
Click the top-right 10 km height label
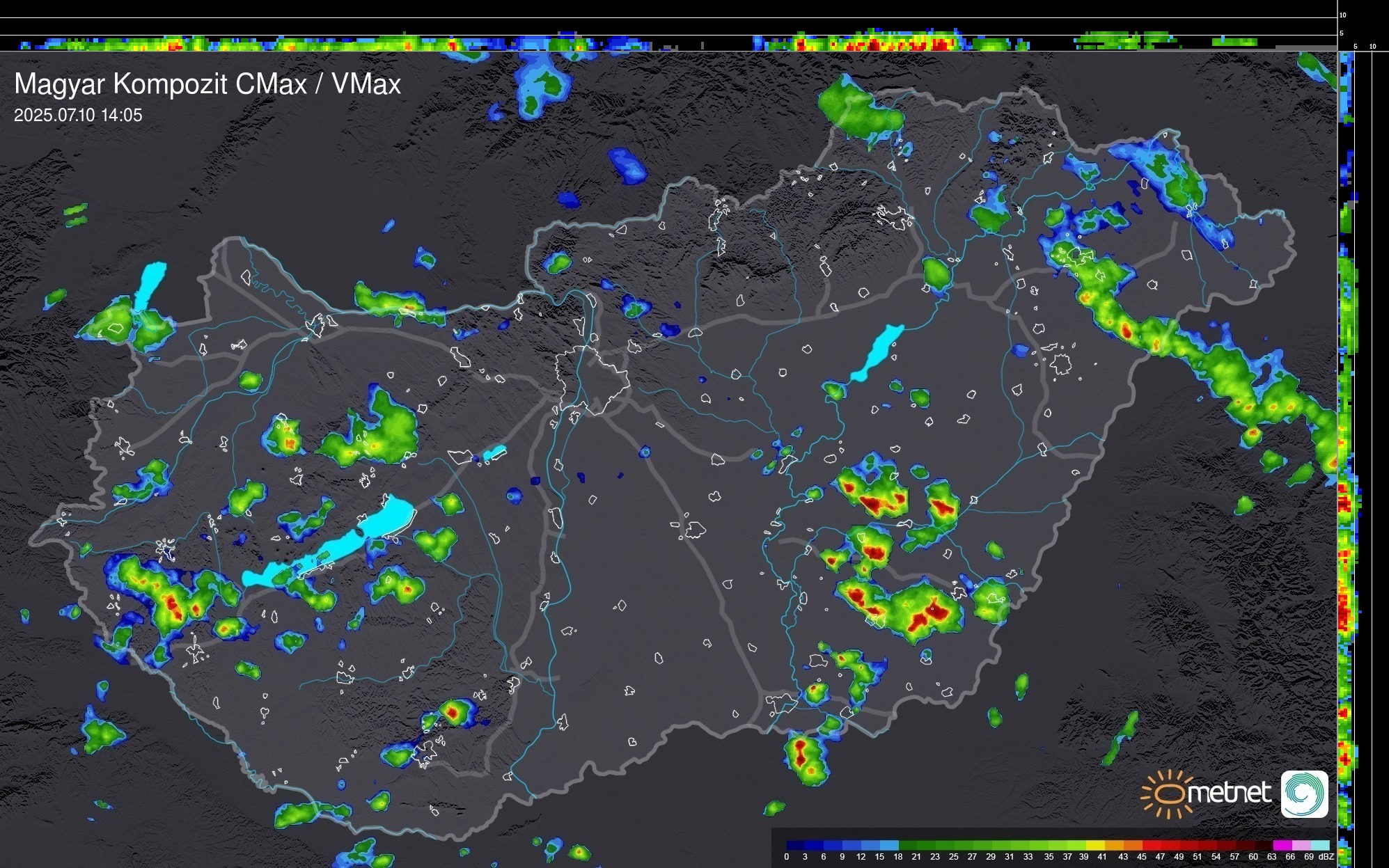1343,15
